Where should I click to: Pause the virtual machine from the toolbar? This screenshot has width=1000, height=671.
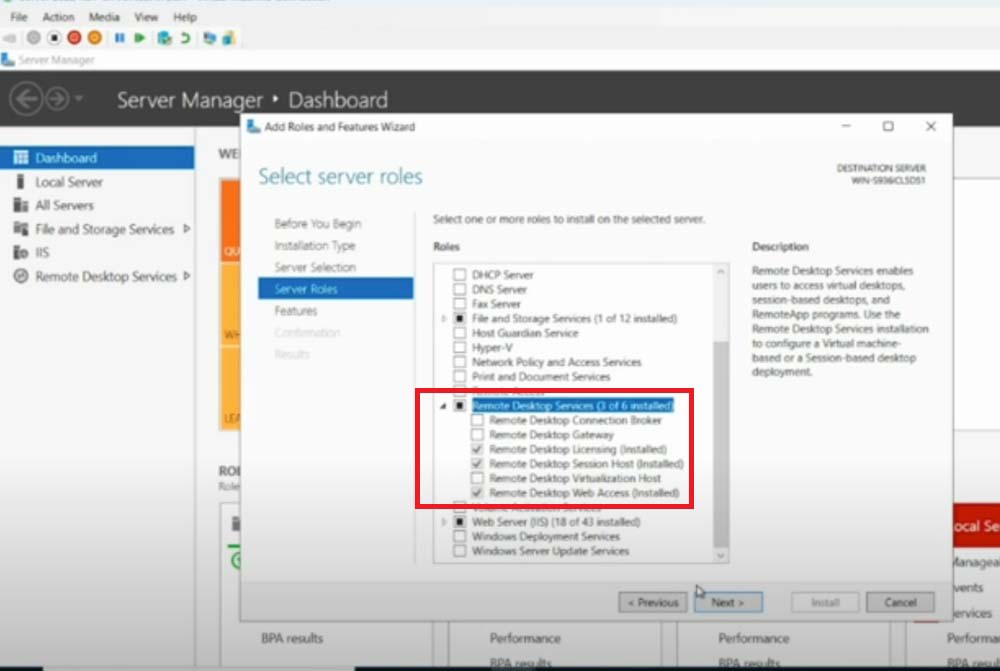click(x=119, y=38)
